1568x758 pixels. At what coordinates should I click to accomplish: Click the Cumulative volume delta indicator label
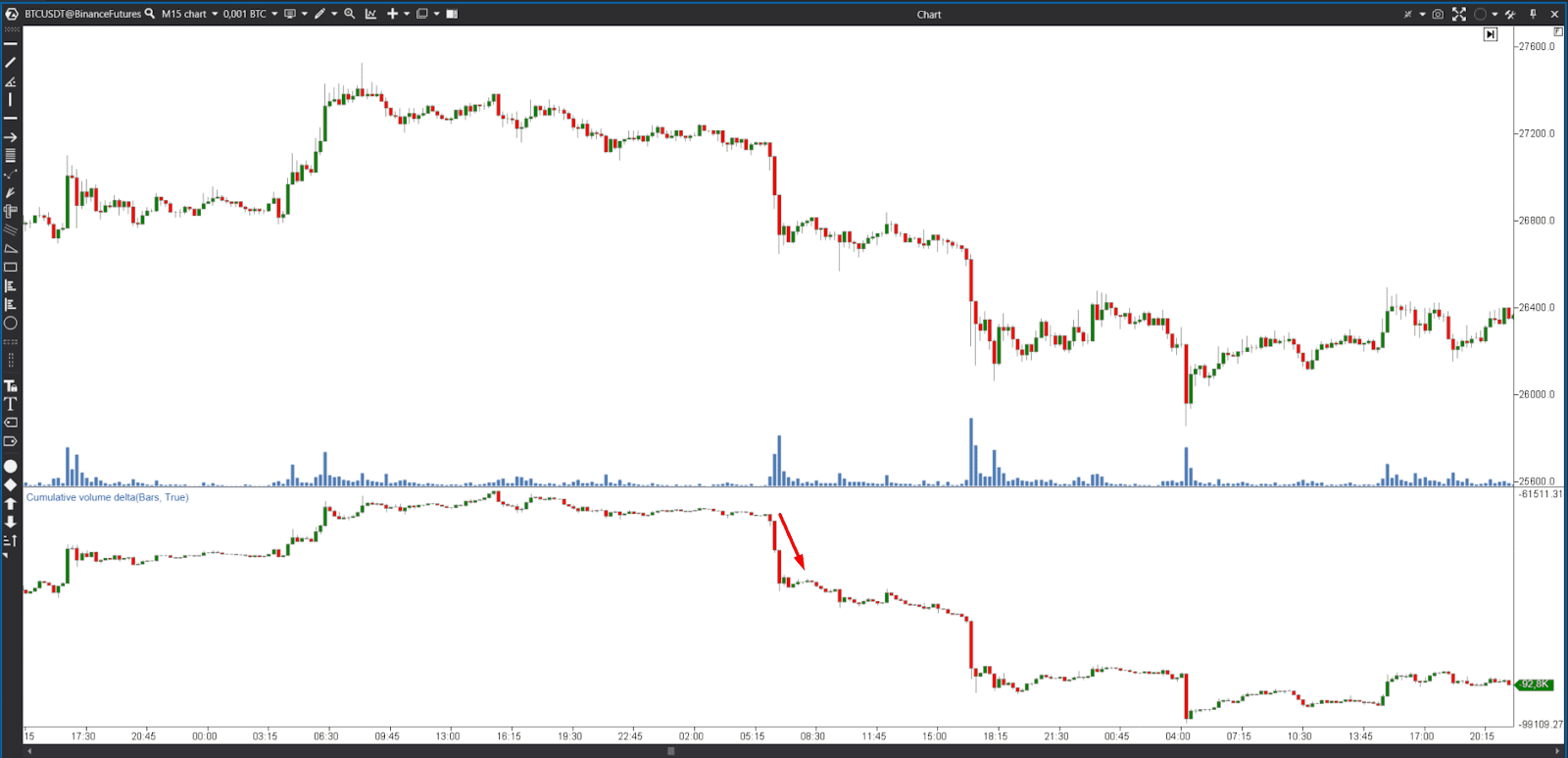[x=108, y=497]
